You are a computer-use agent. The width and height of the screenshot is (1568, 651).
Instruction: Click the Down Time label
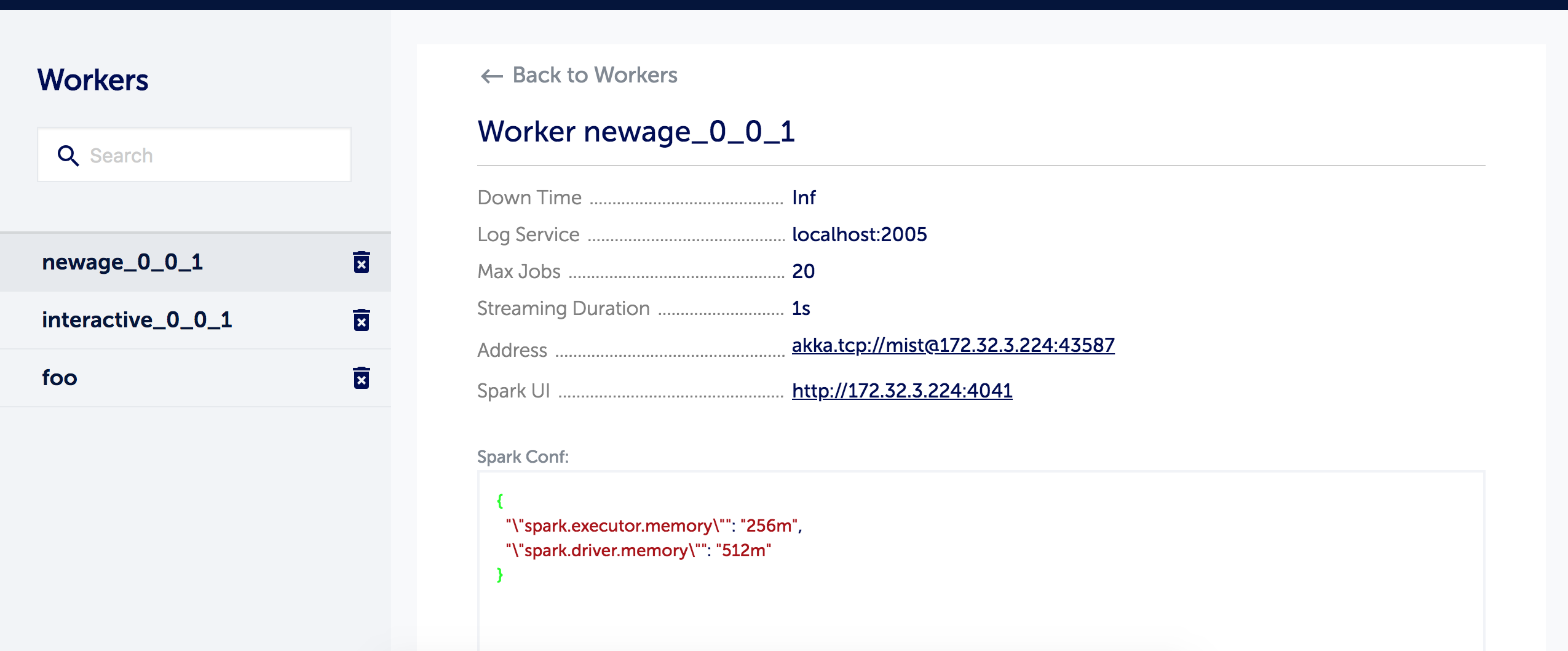coord(529,198)
